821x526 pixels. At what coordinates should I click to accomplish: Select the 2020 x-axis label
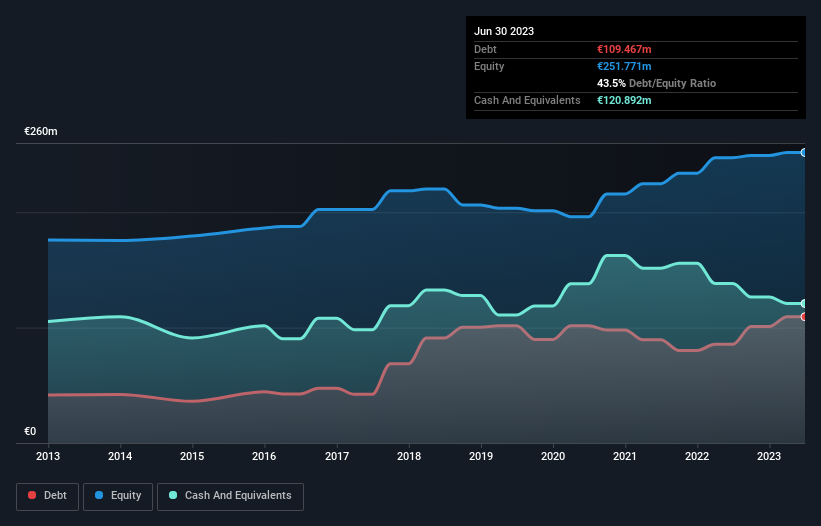pyautogui.click(x=553, y=456)
